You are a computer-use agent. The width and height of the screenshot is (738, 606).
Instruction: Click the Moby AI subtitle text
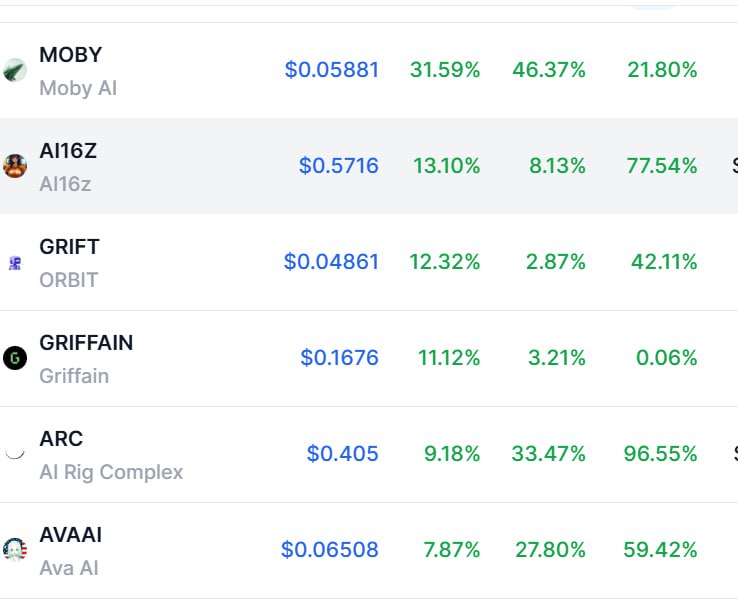78,88
